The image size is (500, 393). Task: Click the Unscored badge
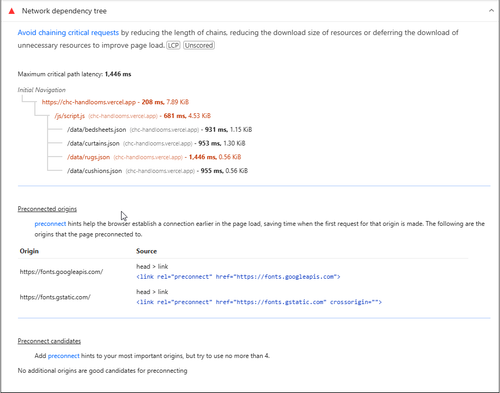click(199, 45)
